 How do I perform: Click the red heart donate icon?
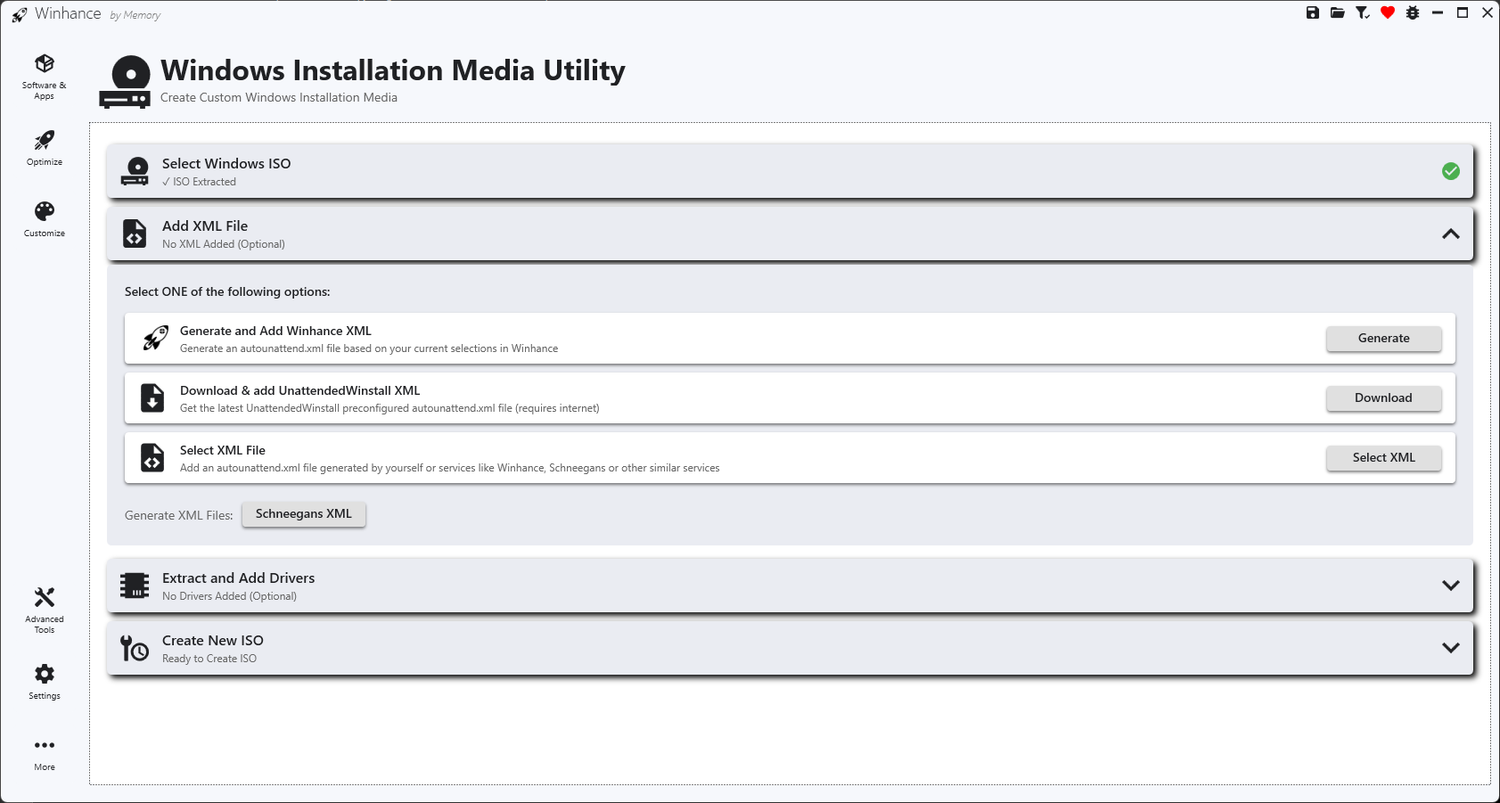(x=1387, y=13)
